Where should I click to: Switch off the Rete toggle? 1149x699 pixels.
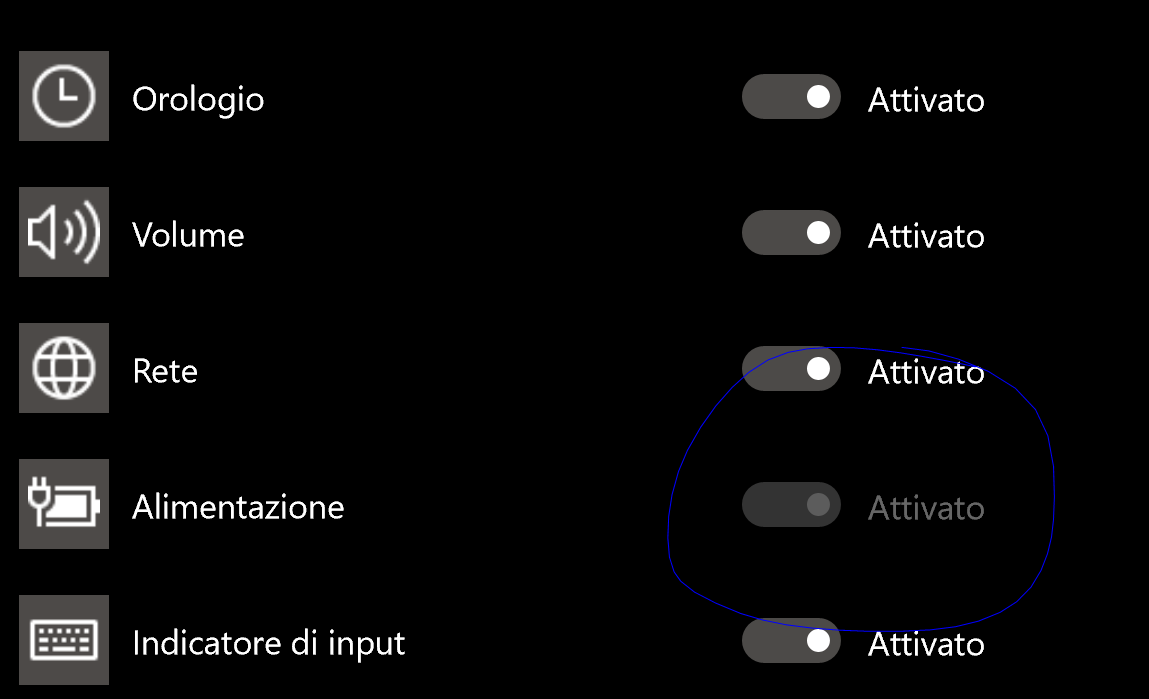[x=790, y=369]
